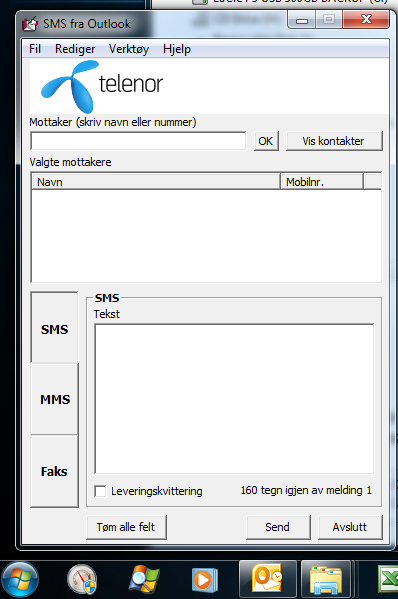Image resolution: width=398 pixels, height=599 pixels.
Task: Launch Windows Media Player from taskbar
Action: tap(205, 580)
